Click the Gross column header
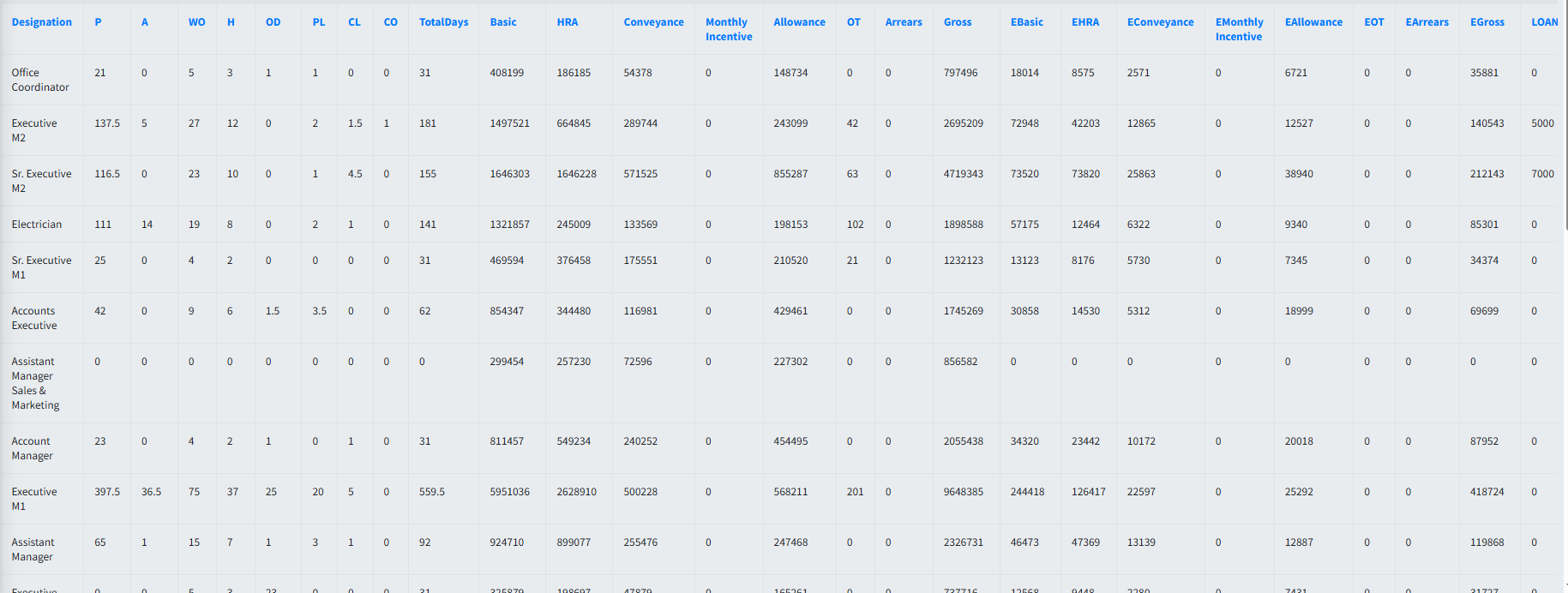This screenshot has height=593, width=1568. point(958,22)
